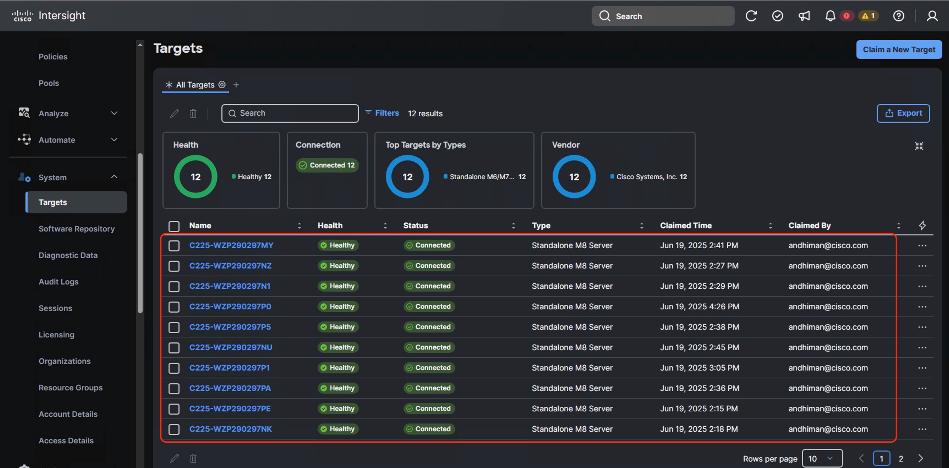Click the delete trash icon above table

(193, 114)
